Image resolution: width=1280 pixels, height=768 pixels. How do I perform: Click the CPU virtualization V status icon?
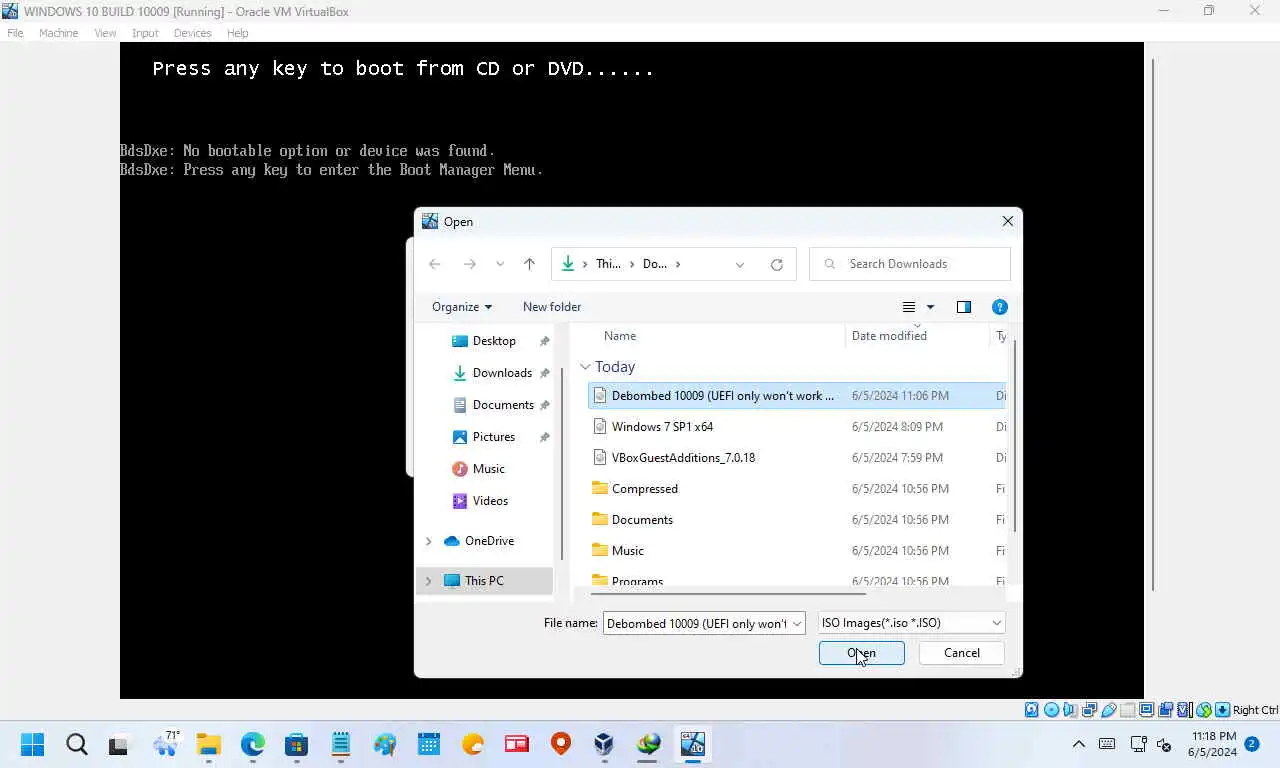[1183, 710]
